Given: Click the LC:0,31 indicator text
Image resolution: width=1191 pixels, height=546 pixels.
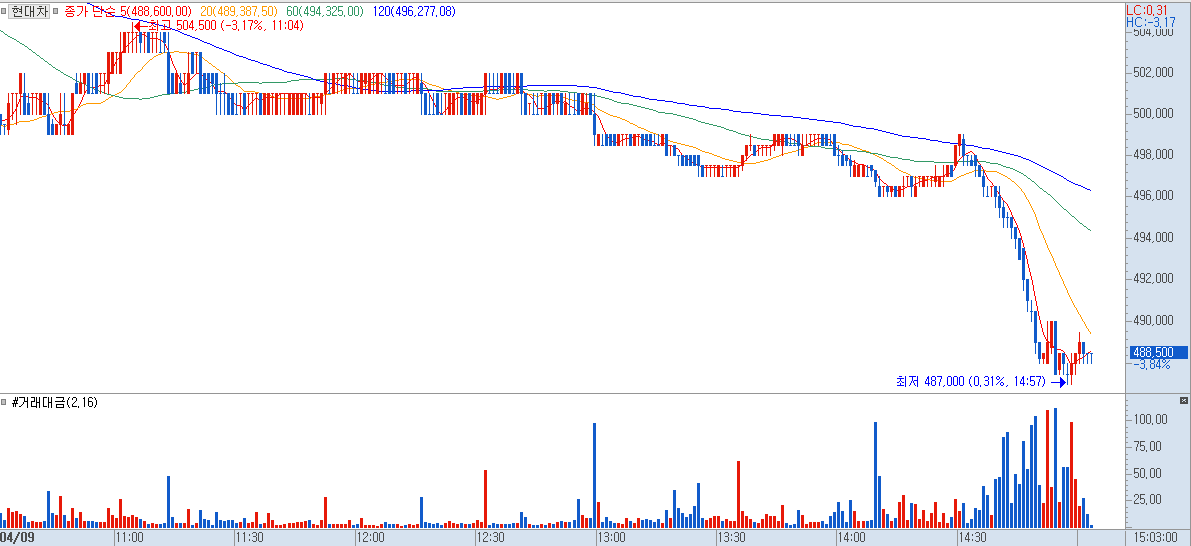Looking at the screenshot, I should [x=1147, y=10].
